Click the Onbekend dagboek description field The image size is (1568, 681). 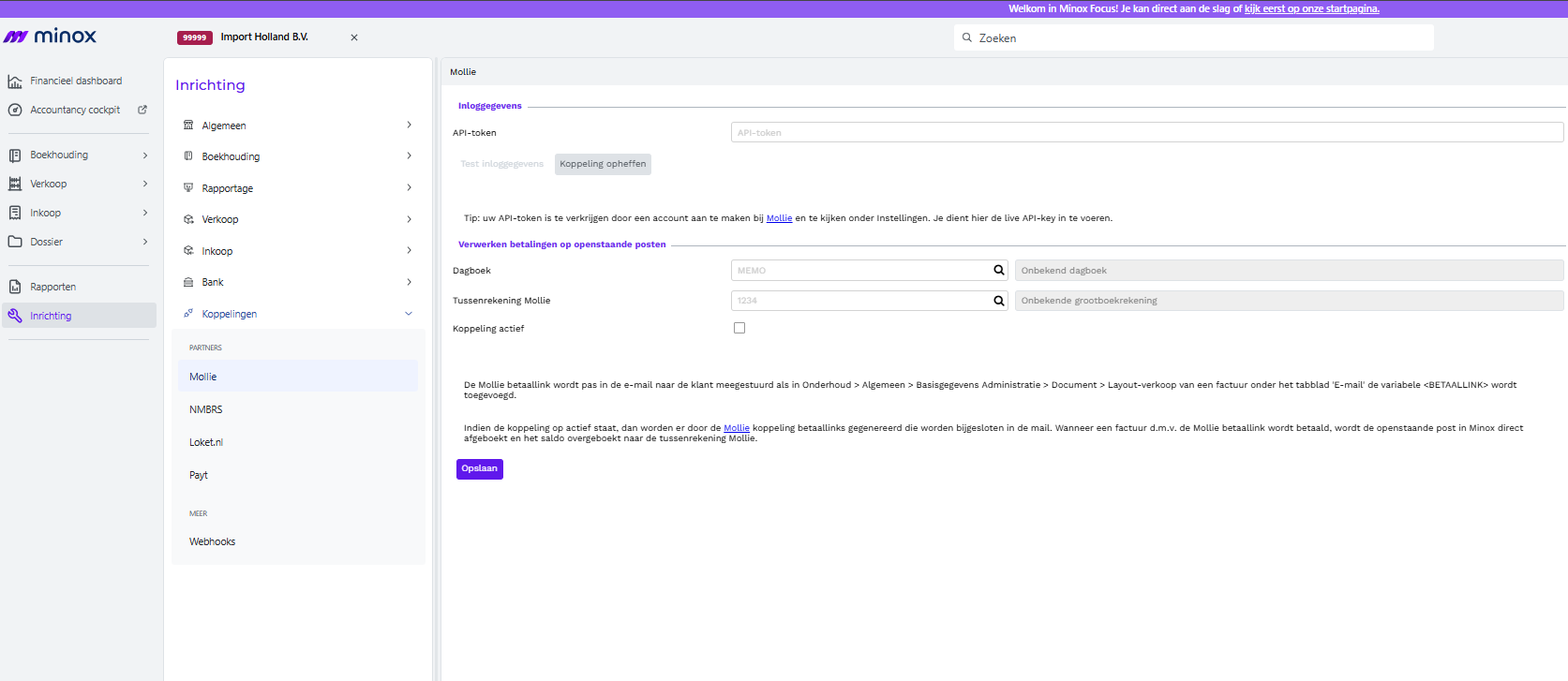[x=1289, y=271]
